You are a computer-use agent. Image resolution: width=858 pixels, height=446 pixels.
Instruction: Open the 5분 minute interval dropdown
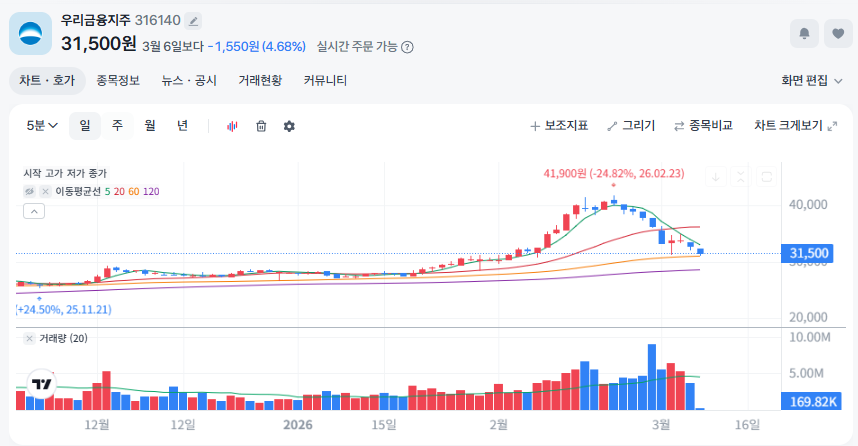pos(42,126)
